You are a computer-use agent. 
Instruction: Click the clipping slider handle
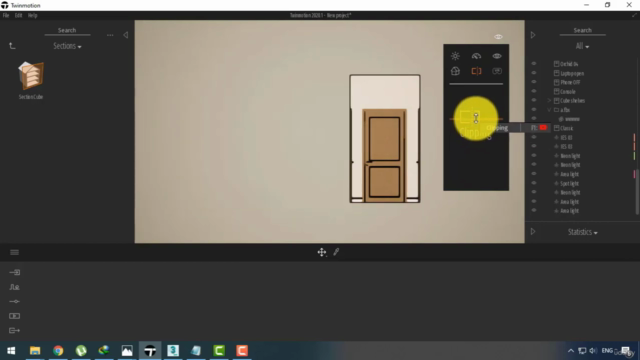click(x=476, y=118)
